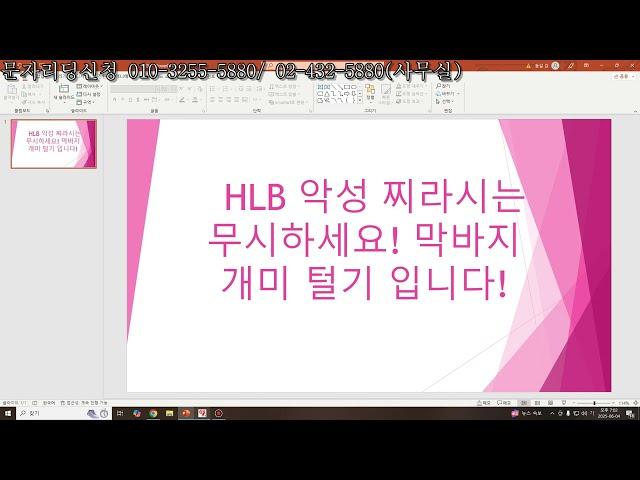Fit slide to current window
The width and height of the screenshot is (640, 480).
point(635,403)
